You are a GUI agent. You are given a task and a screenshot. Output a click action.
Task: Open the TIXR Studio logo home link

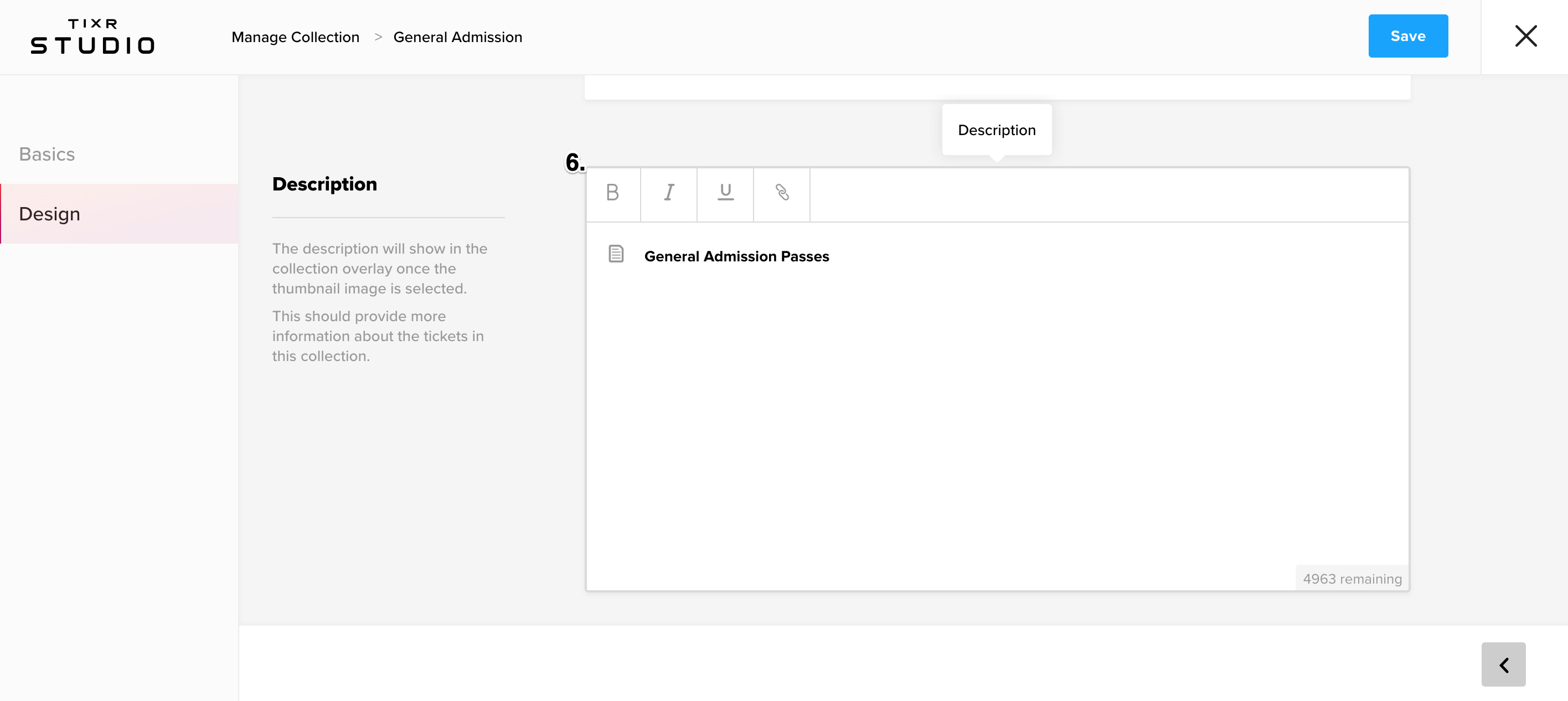pos(92,37)
